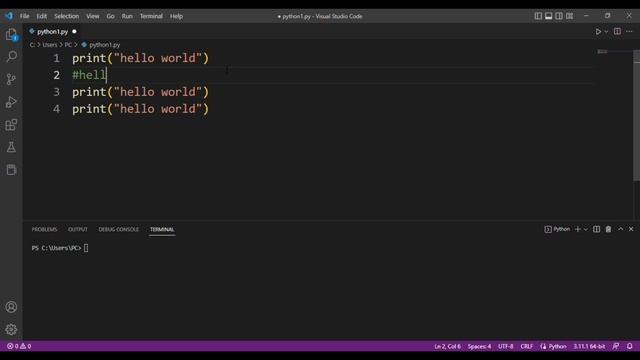Switch to the Terminal panel tab

point(162,229)
